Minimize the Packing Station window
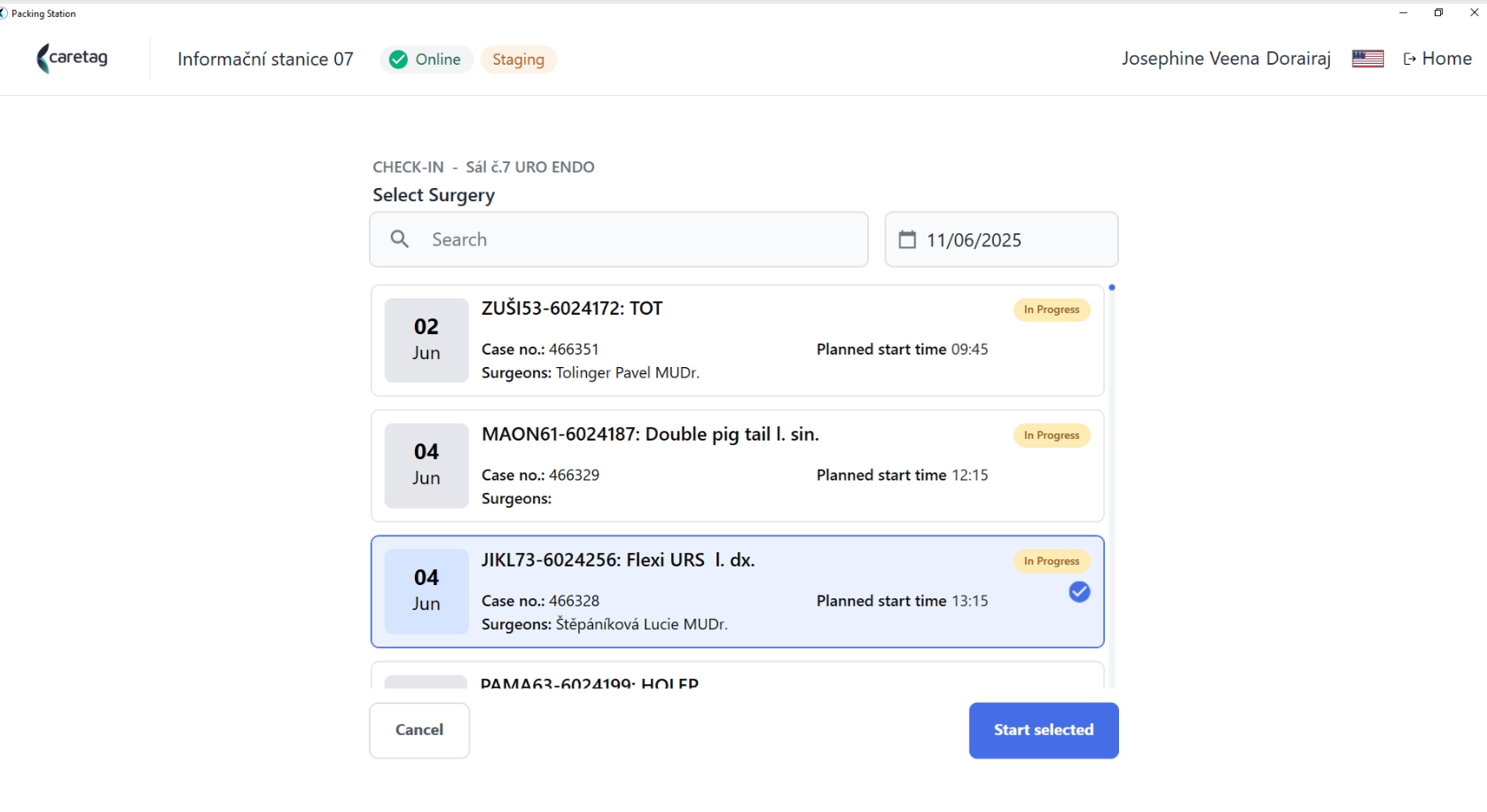This screenshot has width=1487, height=812. pos(1403,12)
